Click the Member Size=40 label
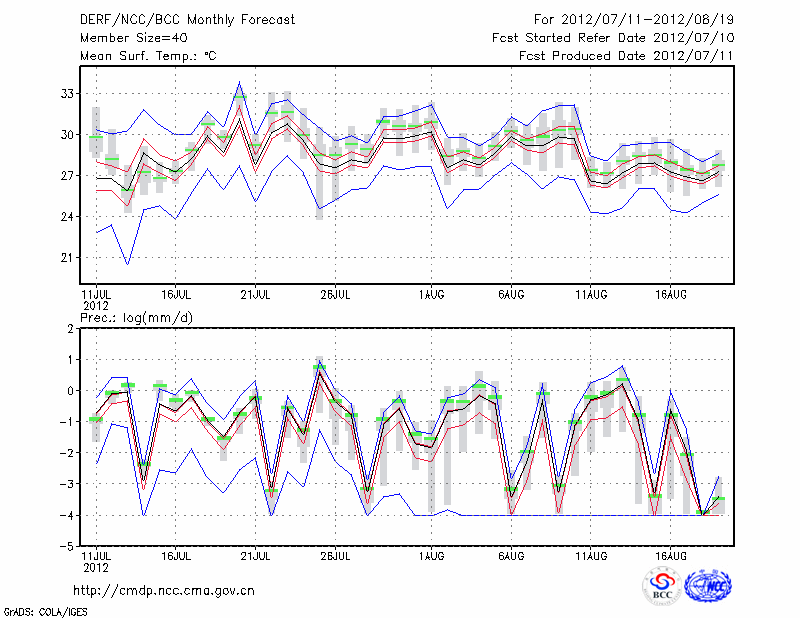This screenshot has height=618, width=800. tap(133, 37)
